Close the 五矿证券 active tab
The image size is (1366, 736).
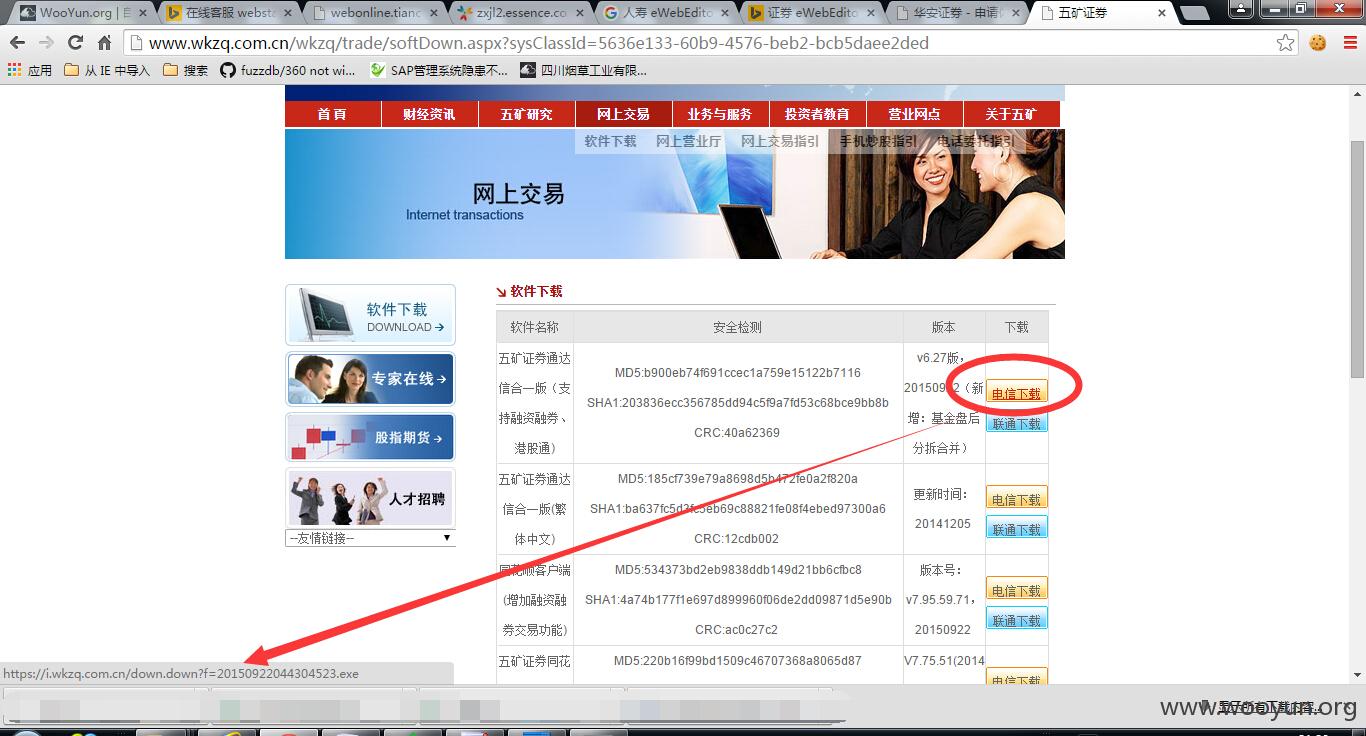(1162, 13)
